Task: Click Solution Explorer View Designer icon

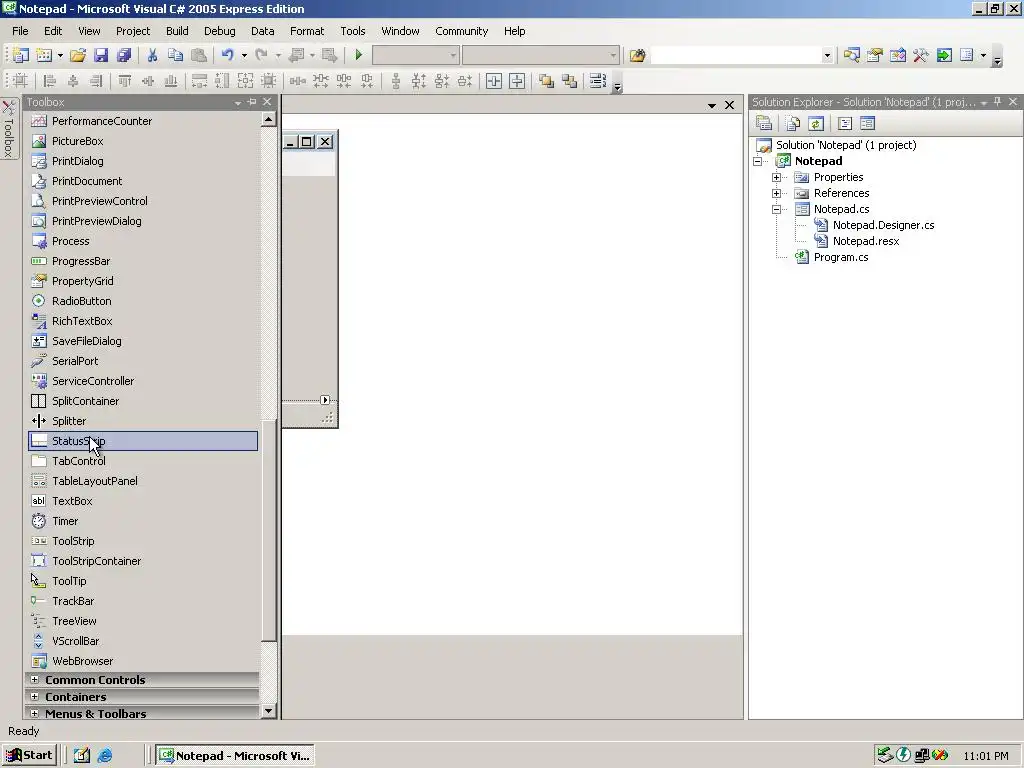Action: point(867,123)
